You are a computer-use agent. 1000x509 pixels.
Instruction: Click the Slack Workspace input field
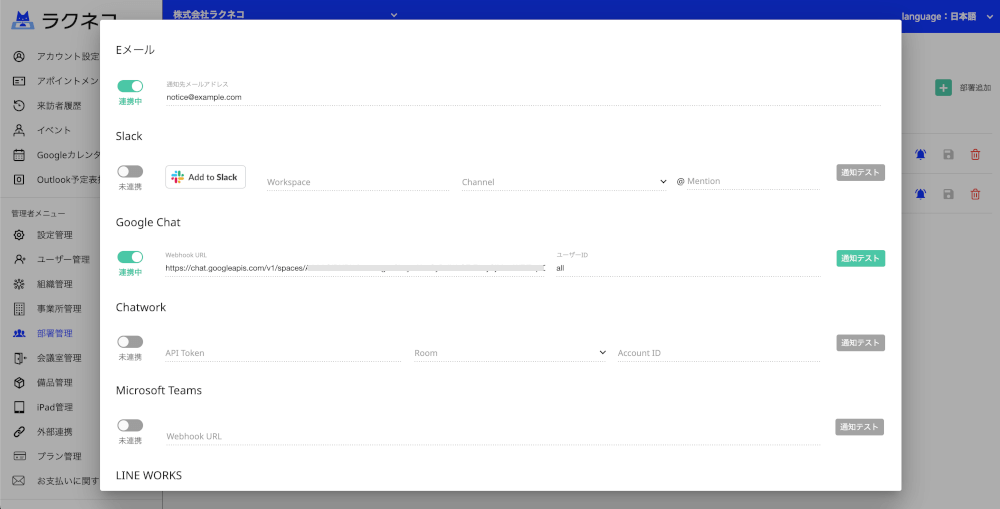coord(358,182)
